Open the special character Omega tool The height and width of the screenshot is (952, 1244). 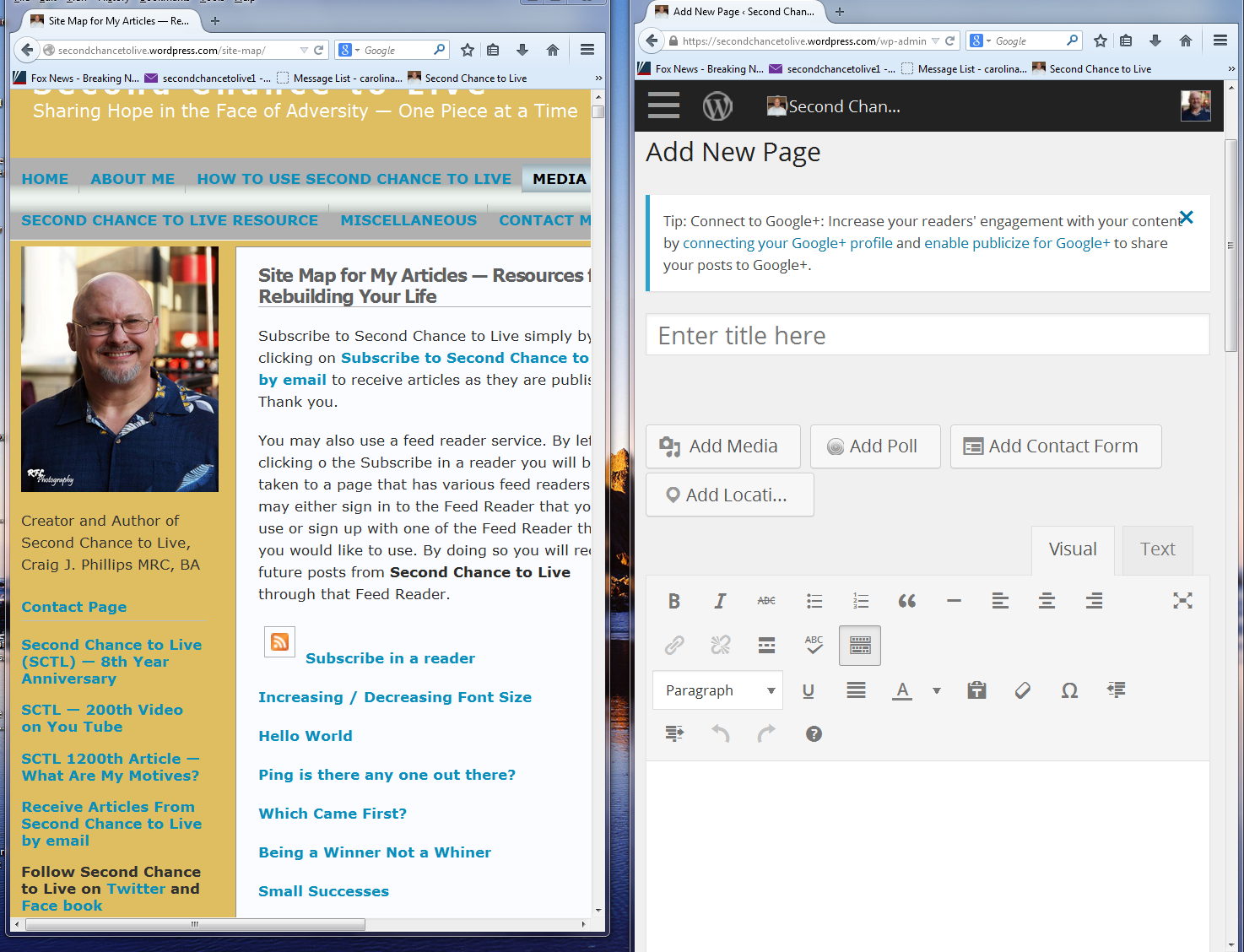pos(1069,690)
